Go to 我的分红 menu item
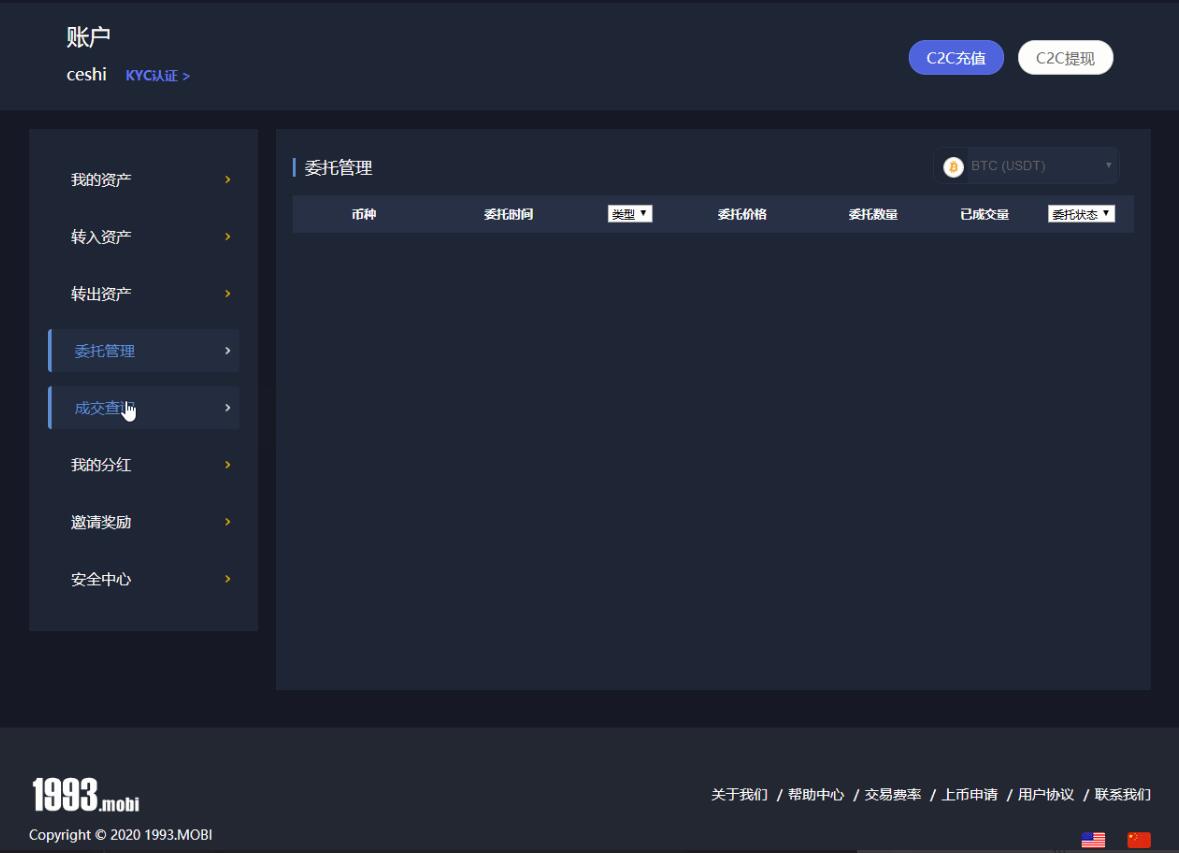1179x853 pixels. tap(101, 465)
